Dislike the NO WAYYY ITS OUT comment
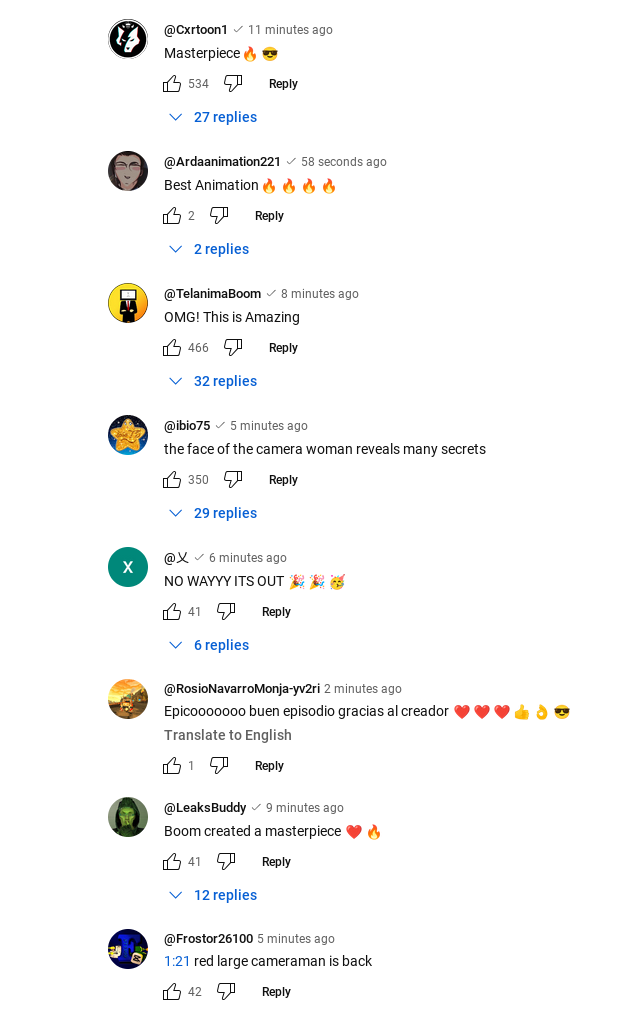Image resolution: width=626 pixels, height=1017 pixels. 226,612
